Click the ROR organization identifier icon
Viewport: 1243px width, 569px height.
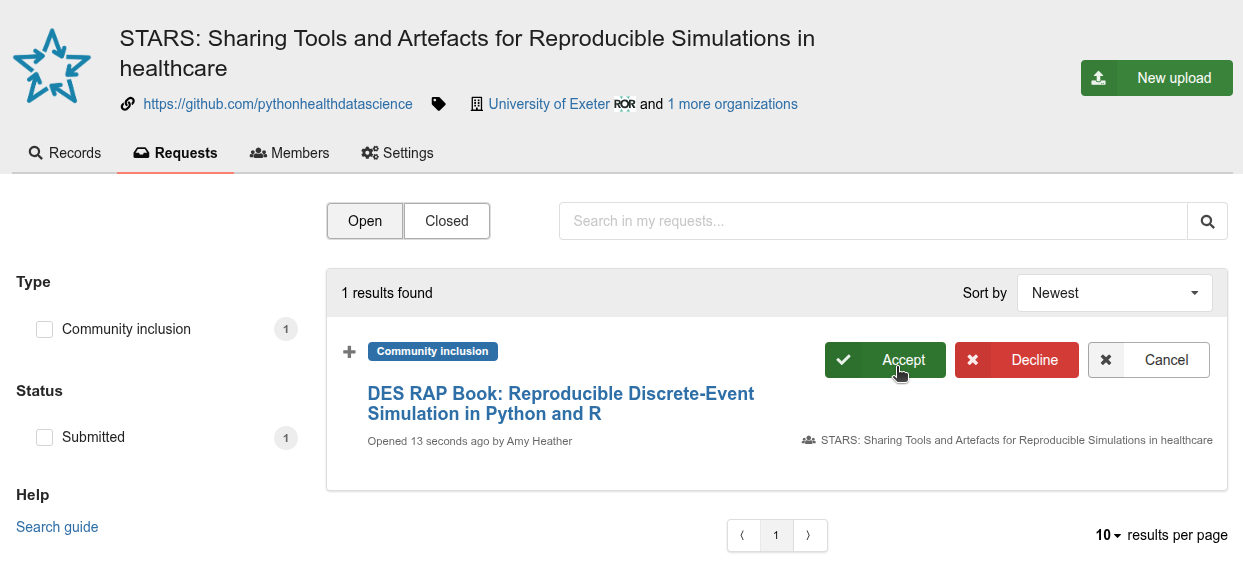click(624, 104)
